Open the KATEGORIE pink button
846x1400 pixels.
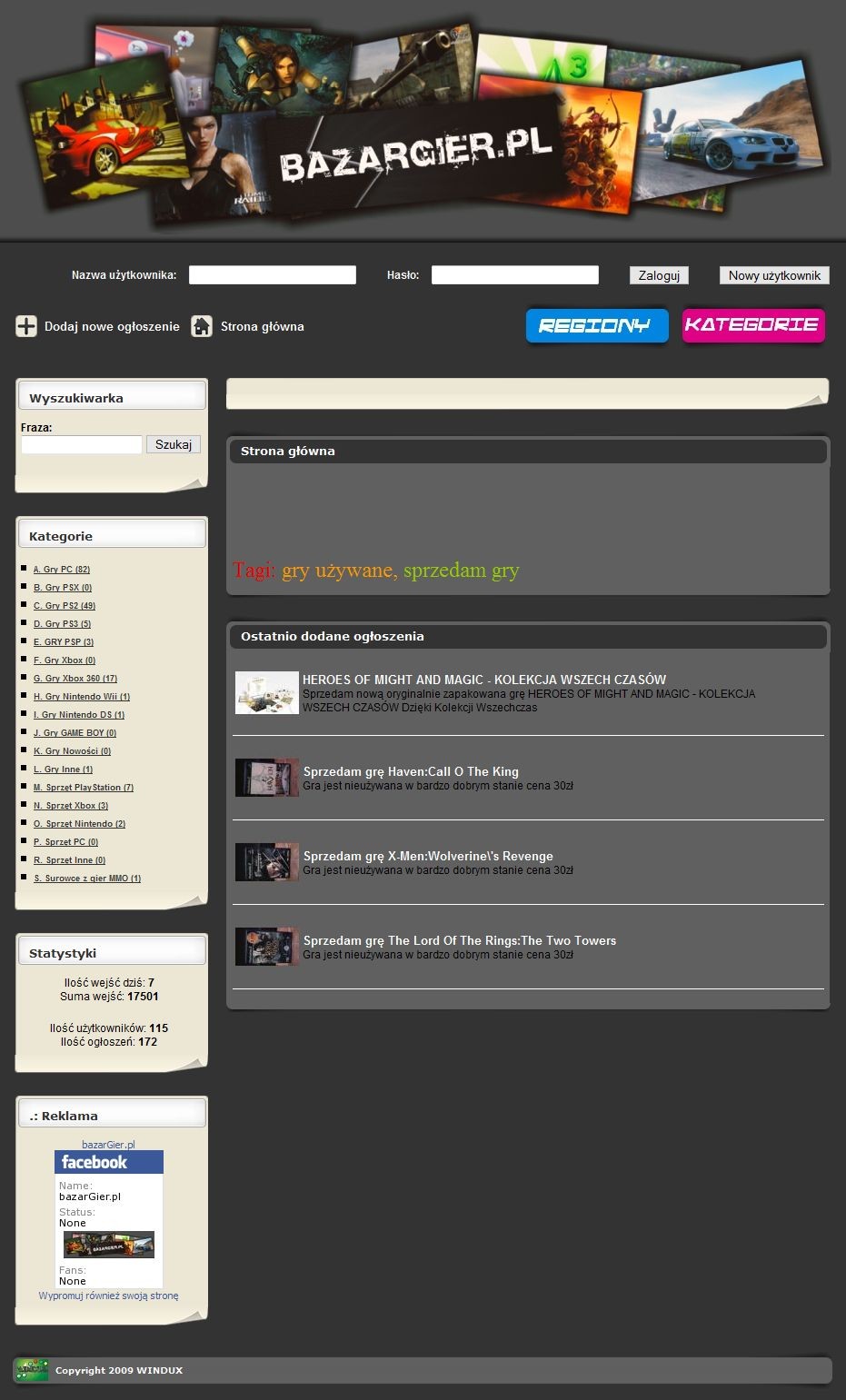click(752, 325)
